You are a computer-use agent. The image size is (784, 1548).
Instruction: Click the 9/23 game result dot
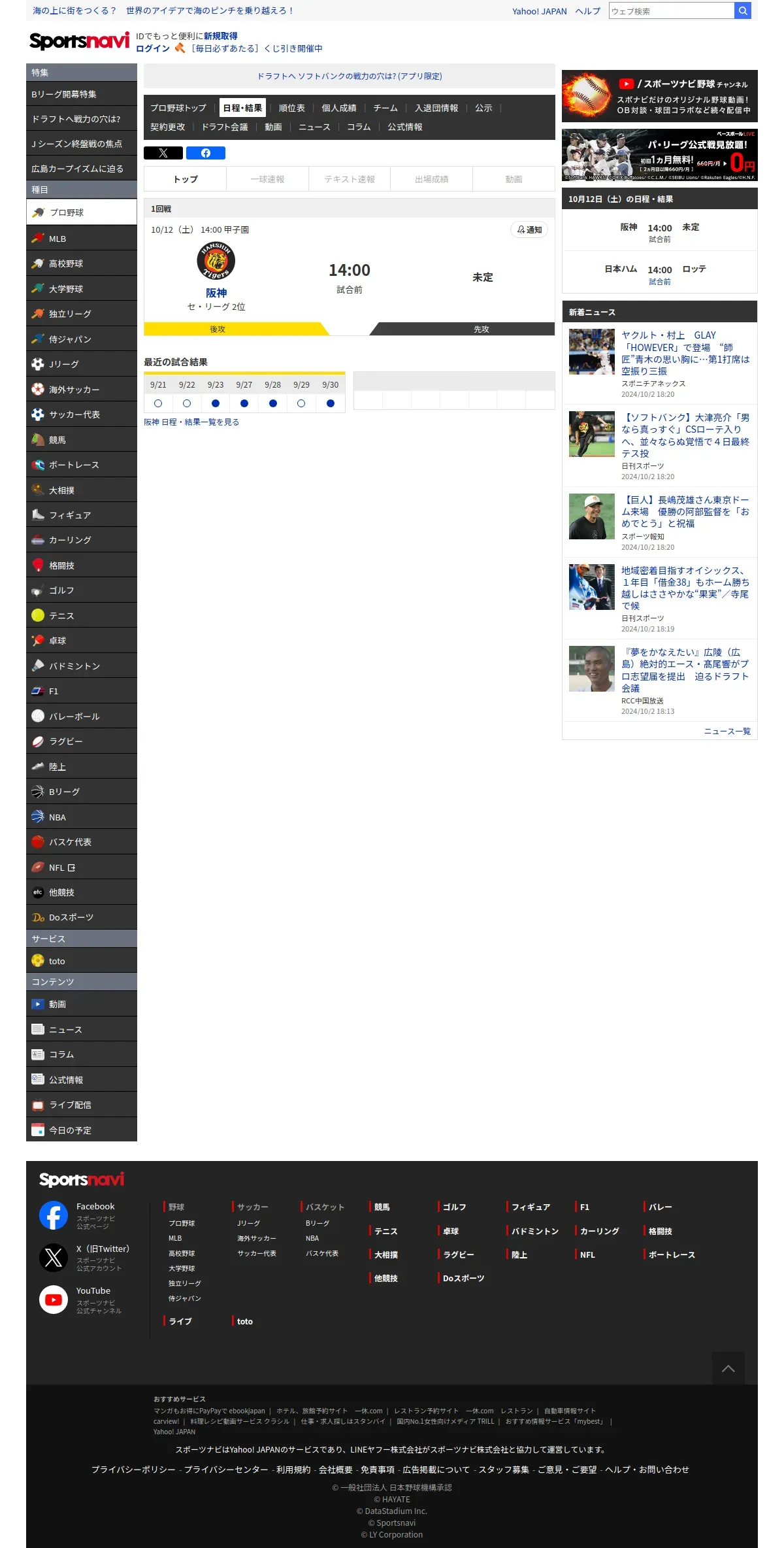tap(216, 403)
